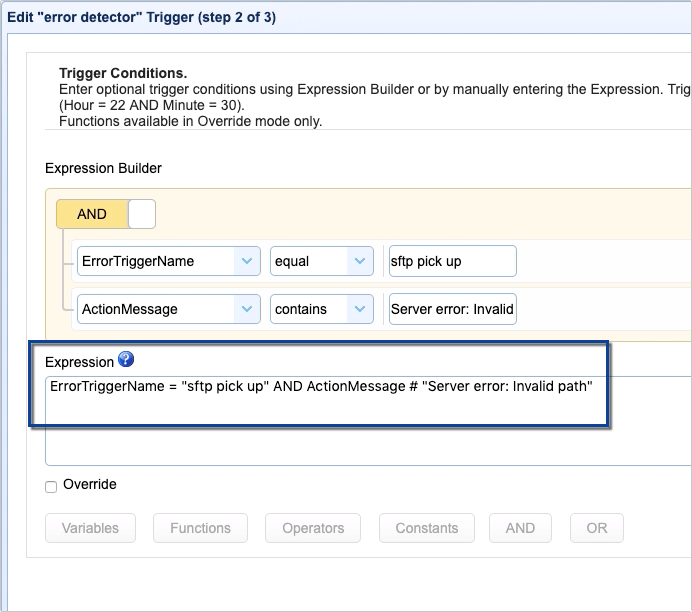The width and height of the screenshot is (692, 612).
Task: Enable the Override checkbox
Action: (51, 486)
